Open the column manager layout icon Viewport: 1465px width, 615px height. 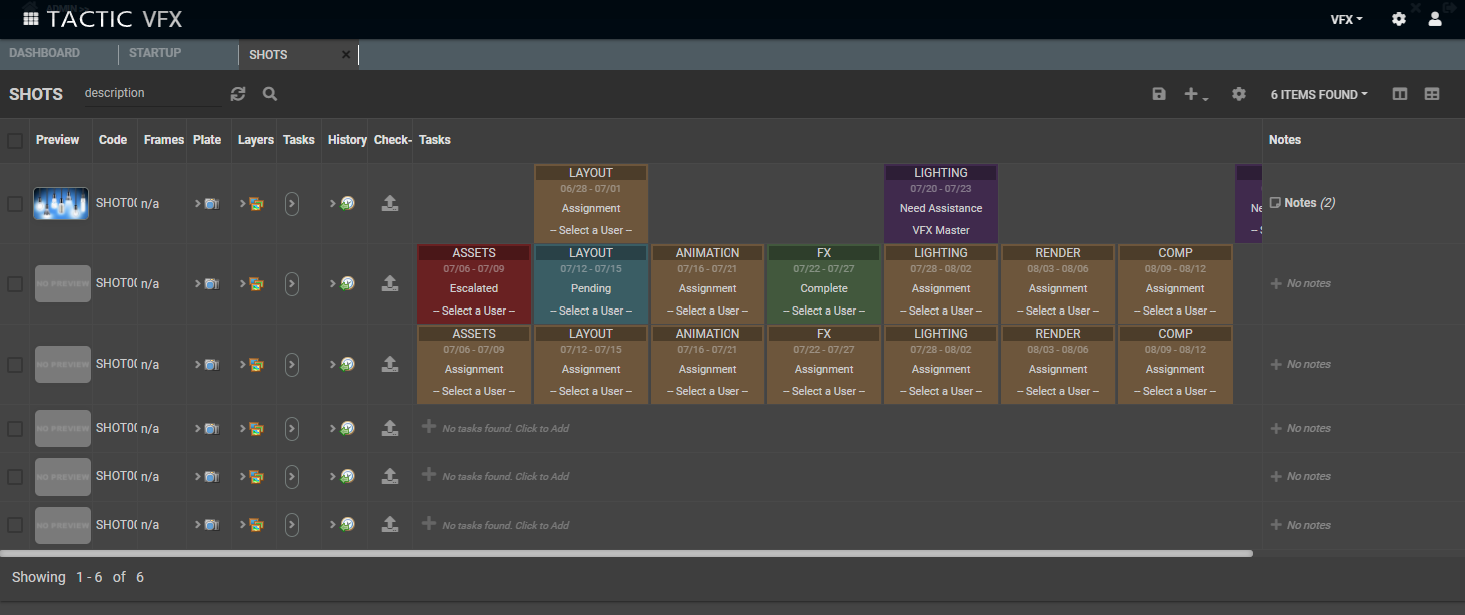point(1400,94)
